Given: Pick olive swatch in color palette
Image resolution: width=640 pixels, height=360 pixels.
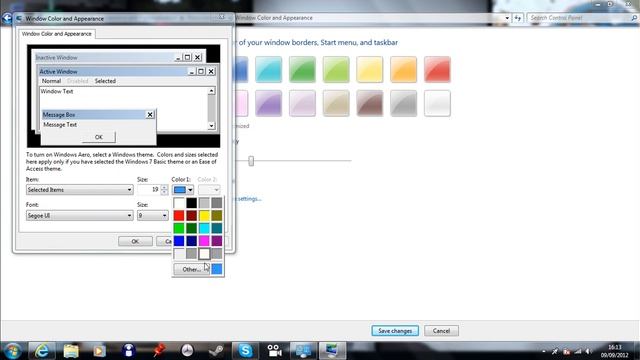Looking at the screenshot, I should [x=217, y=216].
